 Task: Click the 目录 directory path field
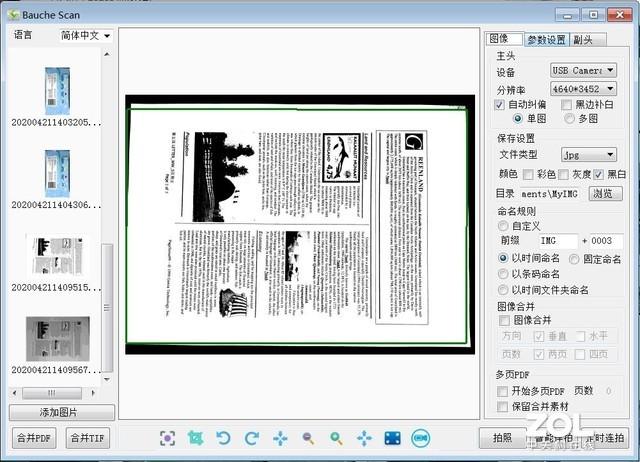(552, 194)
